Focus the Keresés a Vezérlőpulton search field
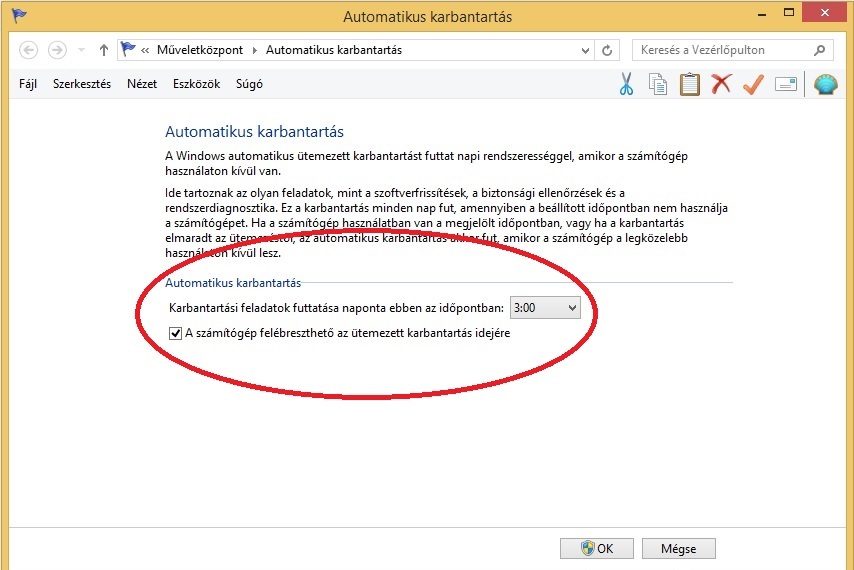This screenshot has height=570, width=854. point(732,50)
